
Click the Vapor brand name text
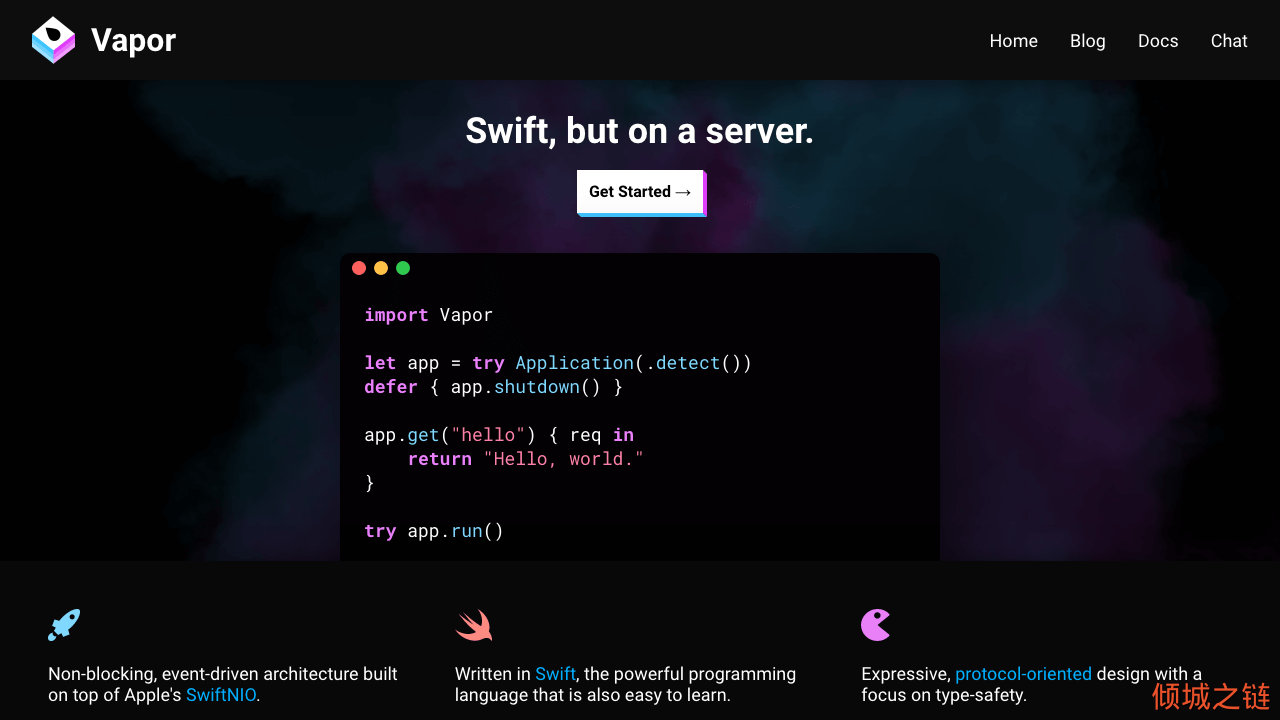[x=133, y=40]
